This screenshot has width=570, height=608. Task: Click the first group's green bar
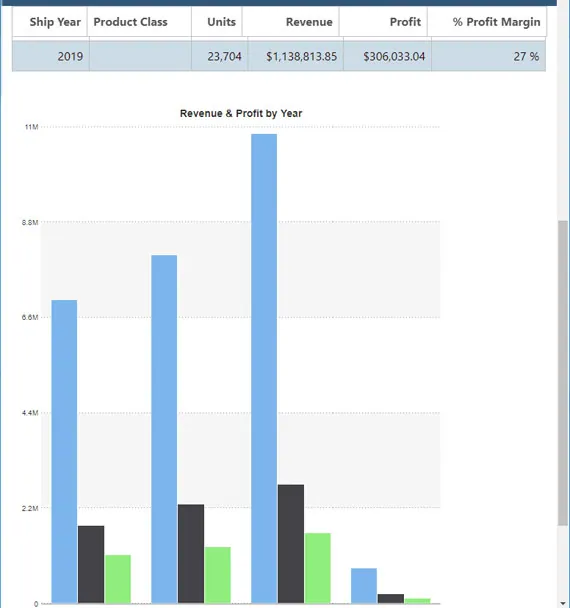118,579
